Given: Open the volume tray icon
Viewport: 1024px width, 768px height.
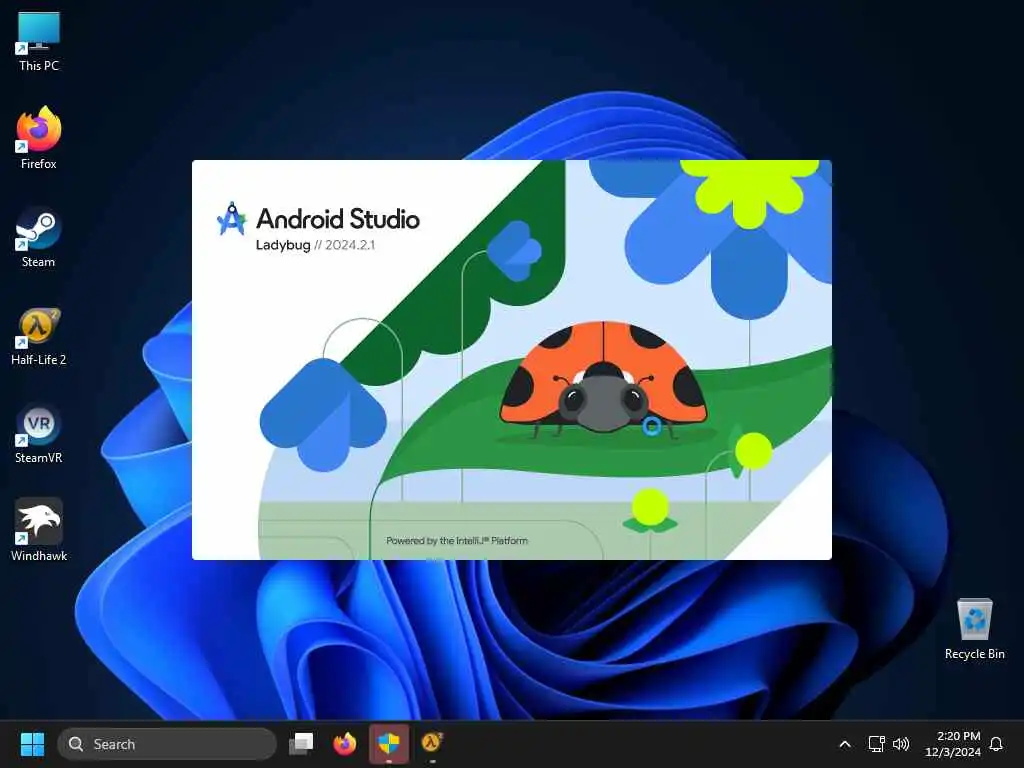Looking at the screenshot, I should coord(901,744).
